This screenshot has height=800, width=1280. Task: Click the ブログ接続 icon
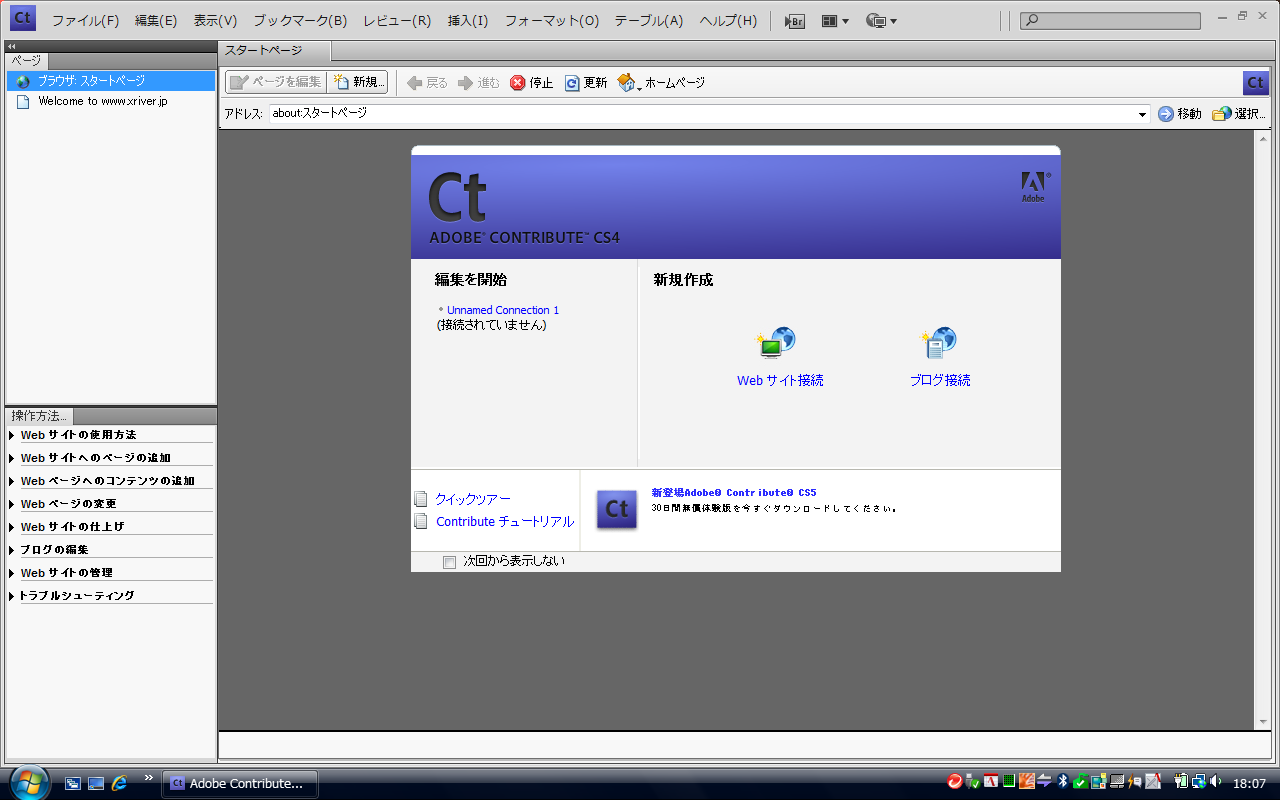[x=939, y=344]
